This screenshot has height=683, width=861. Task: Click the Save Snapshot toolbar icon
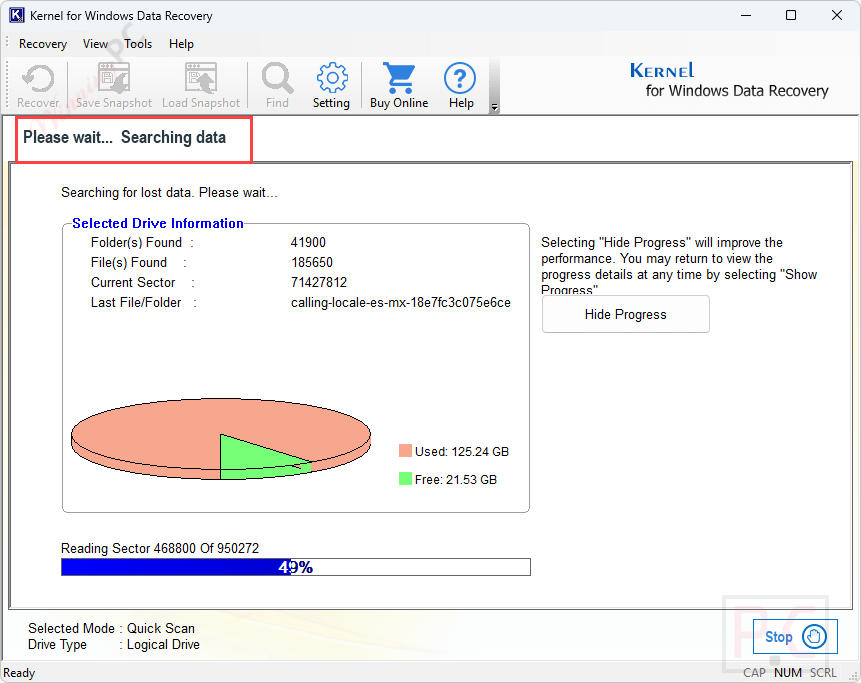[114, 85]
